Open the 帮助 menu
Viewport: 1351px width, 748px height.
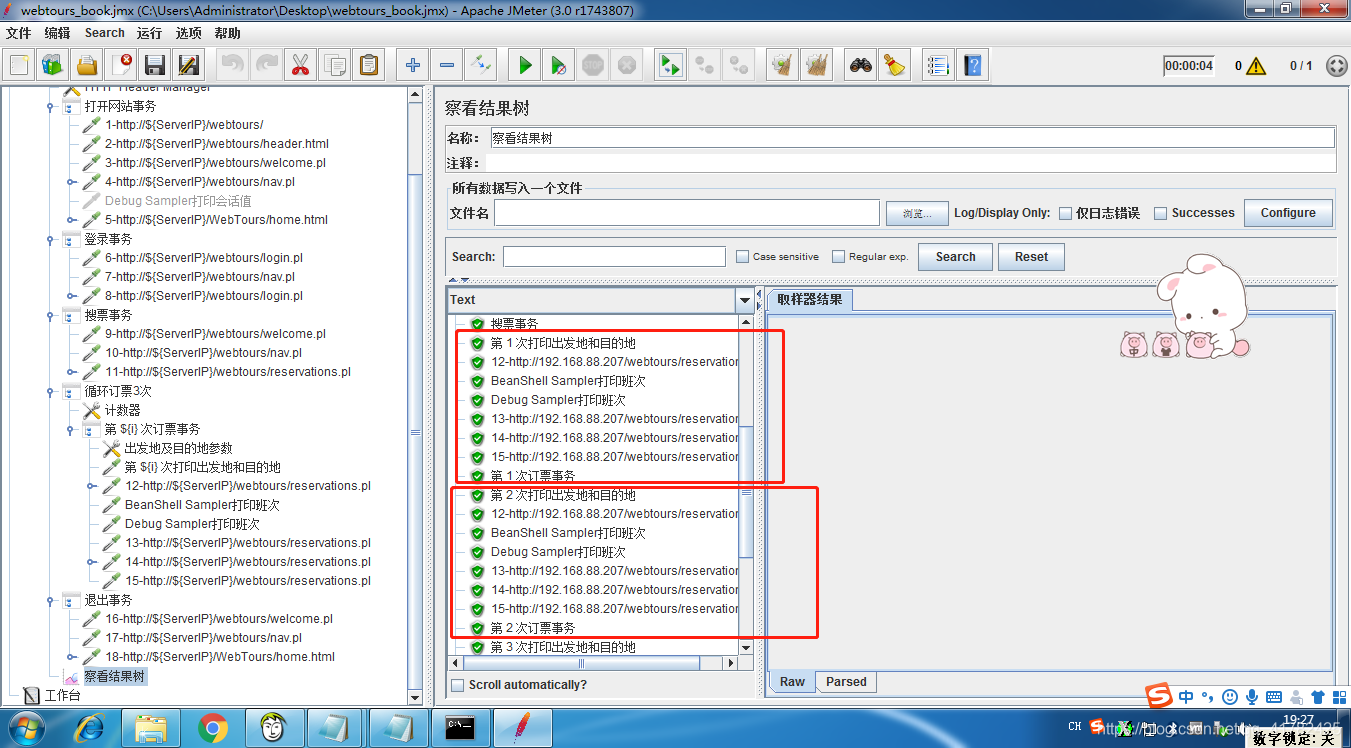(x=227, y=33)
